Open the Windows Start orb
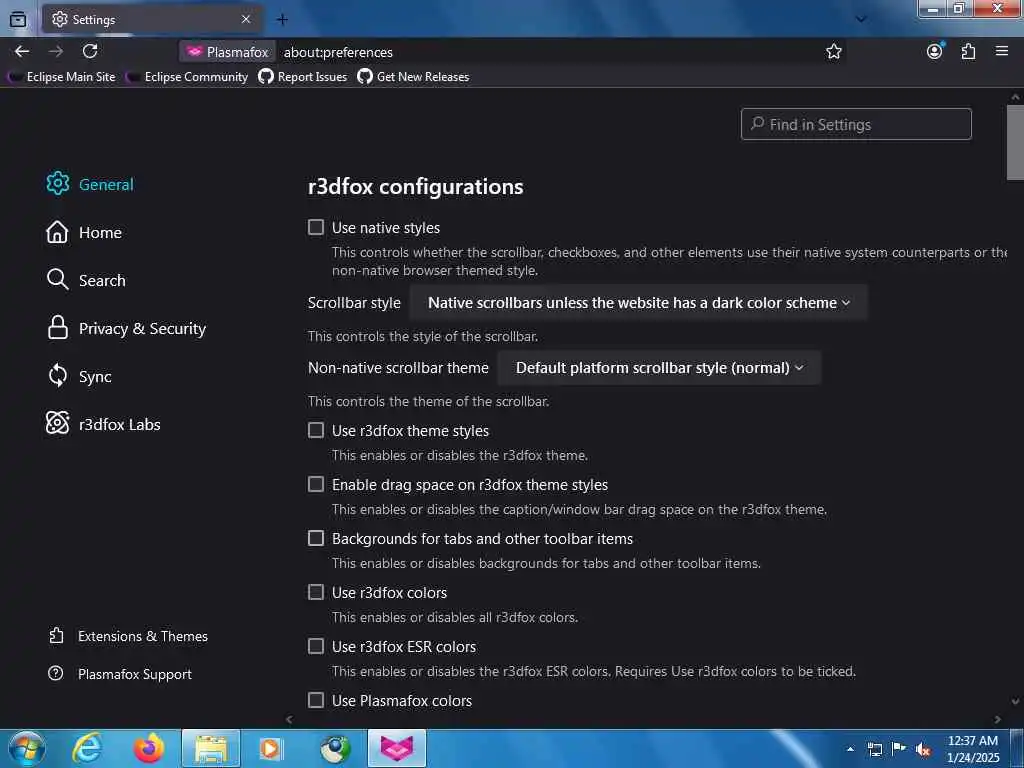This screenshot has height=768, width=1024. [x=27, y=748]
